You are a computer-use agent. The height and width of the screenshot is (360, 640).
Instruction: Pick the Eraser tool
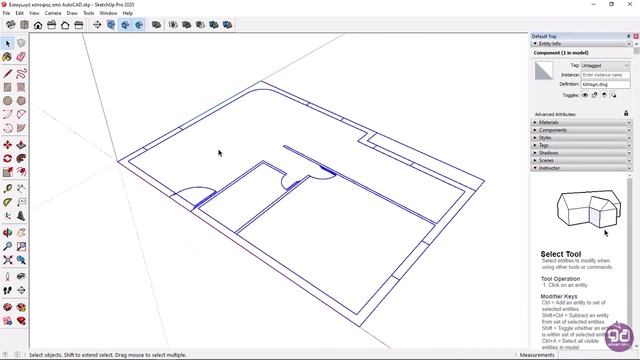(21, 57)
